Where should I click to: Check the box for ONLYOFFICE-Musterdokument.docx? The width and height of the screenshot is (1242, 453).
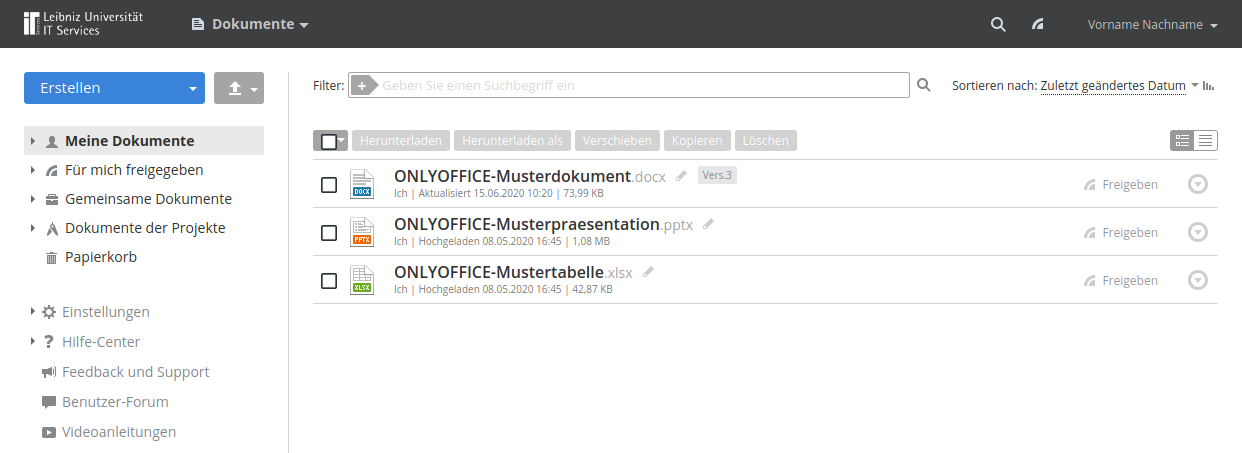(328, 185)
